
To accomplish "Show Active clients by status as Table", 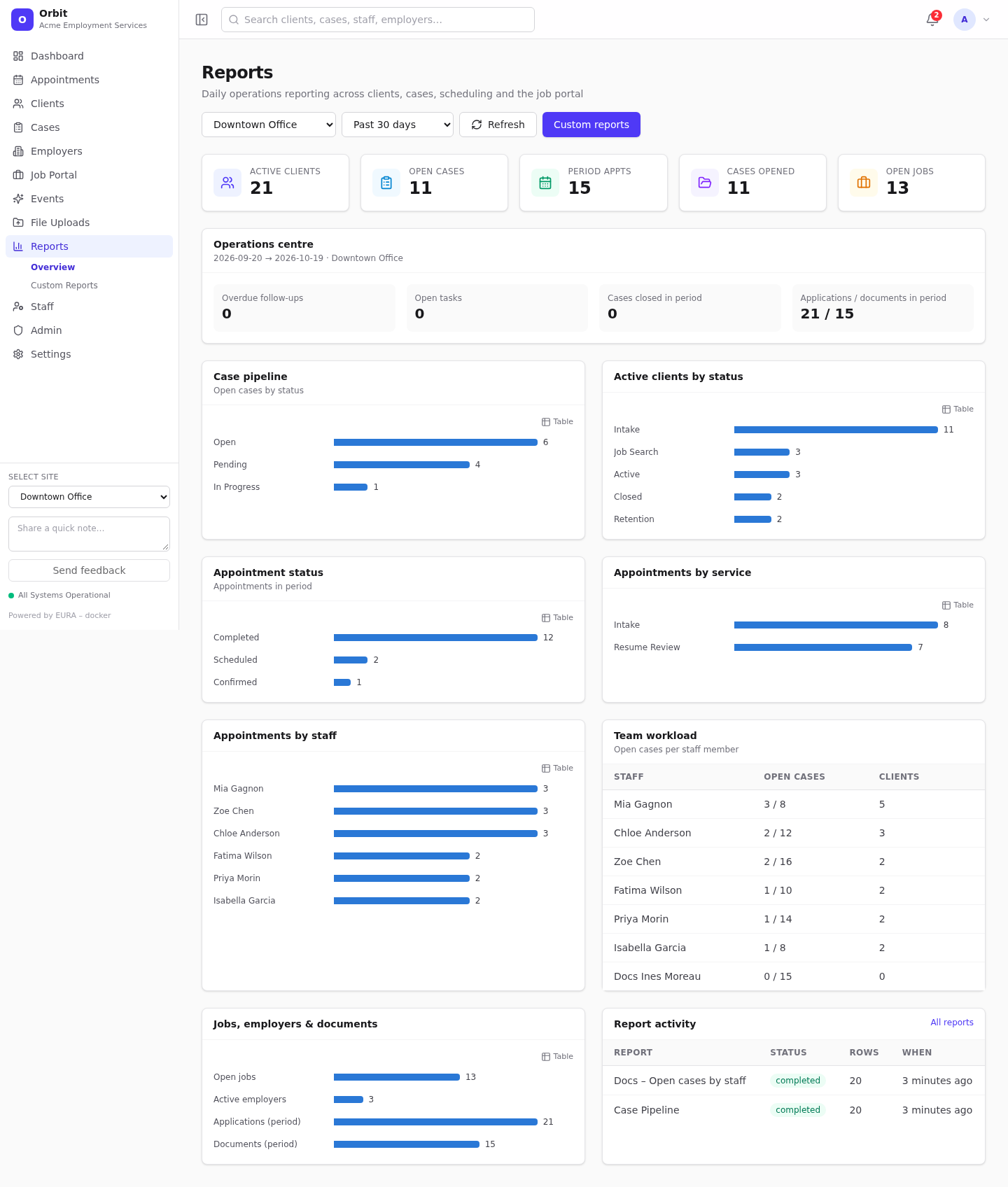I will tap(958, 409).
